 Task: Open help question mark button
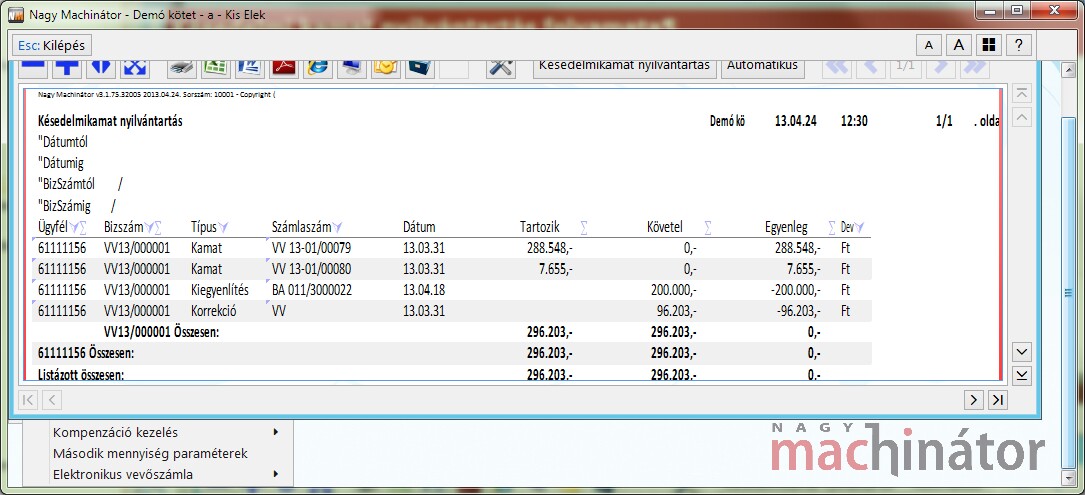[x=1019, y=45]
